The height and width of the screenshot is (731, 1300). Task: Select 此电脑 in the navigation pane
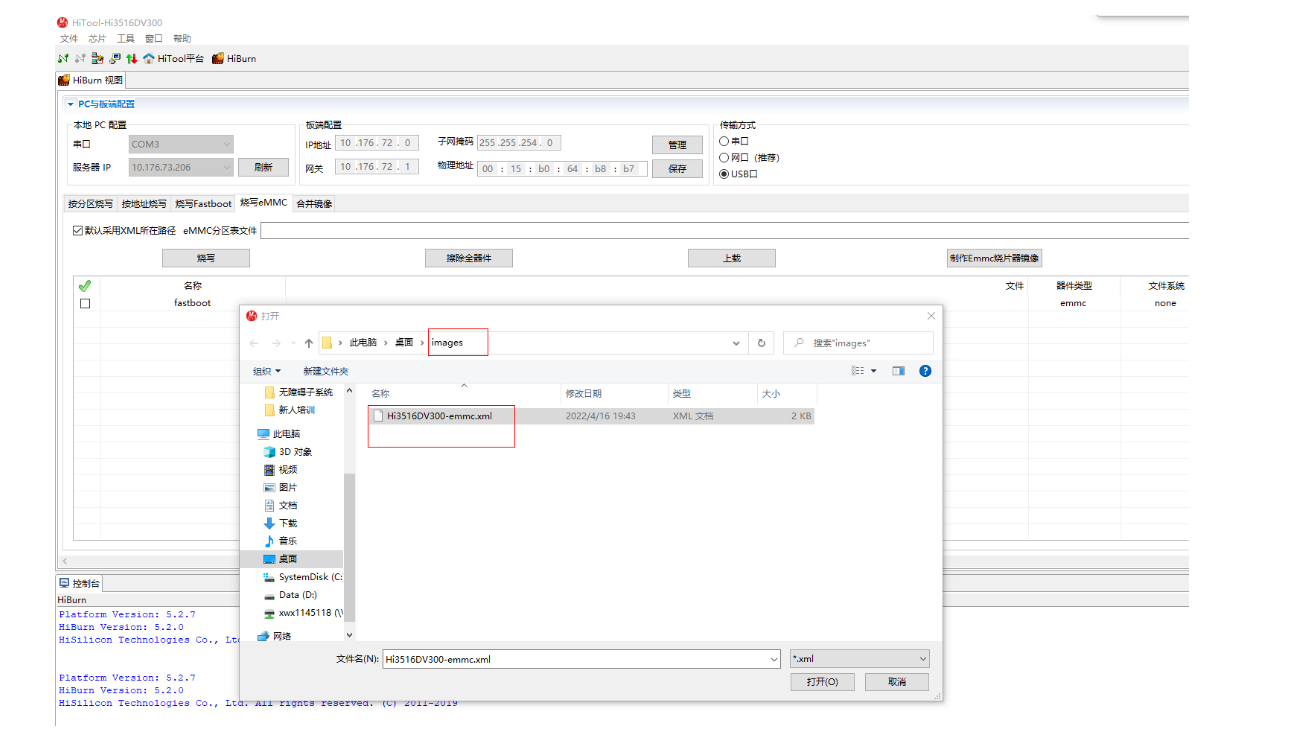pyautogui.click(x=278, y=434)
